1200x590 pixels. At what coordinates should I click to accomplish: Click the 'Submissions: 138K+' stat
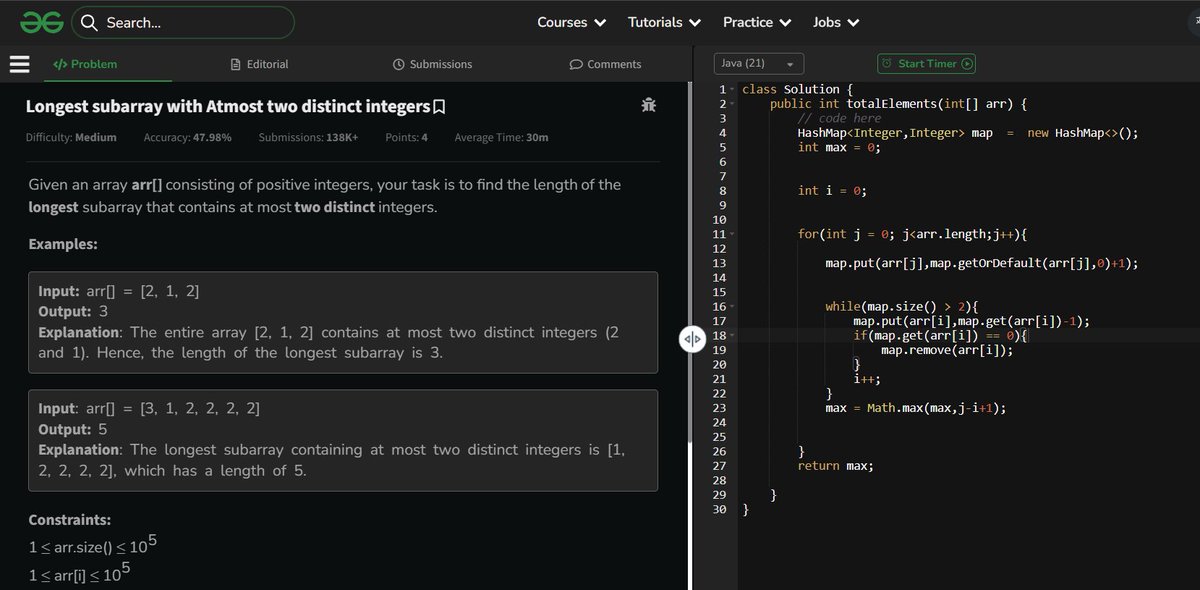tap(308, 137)
